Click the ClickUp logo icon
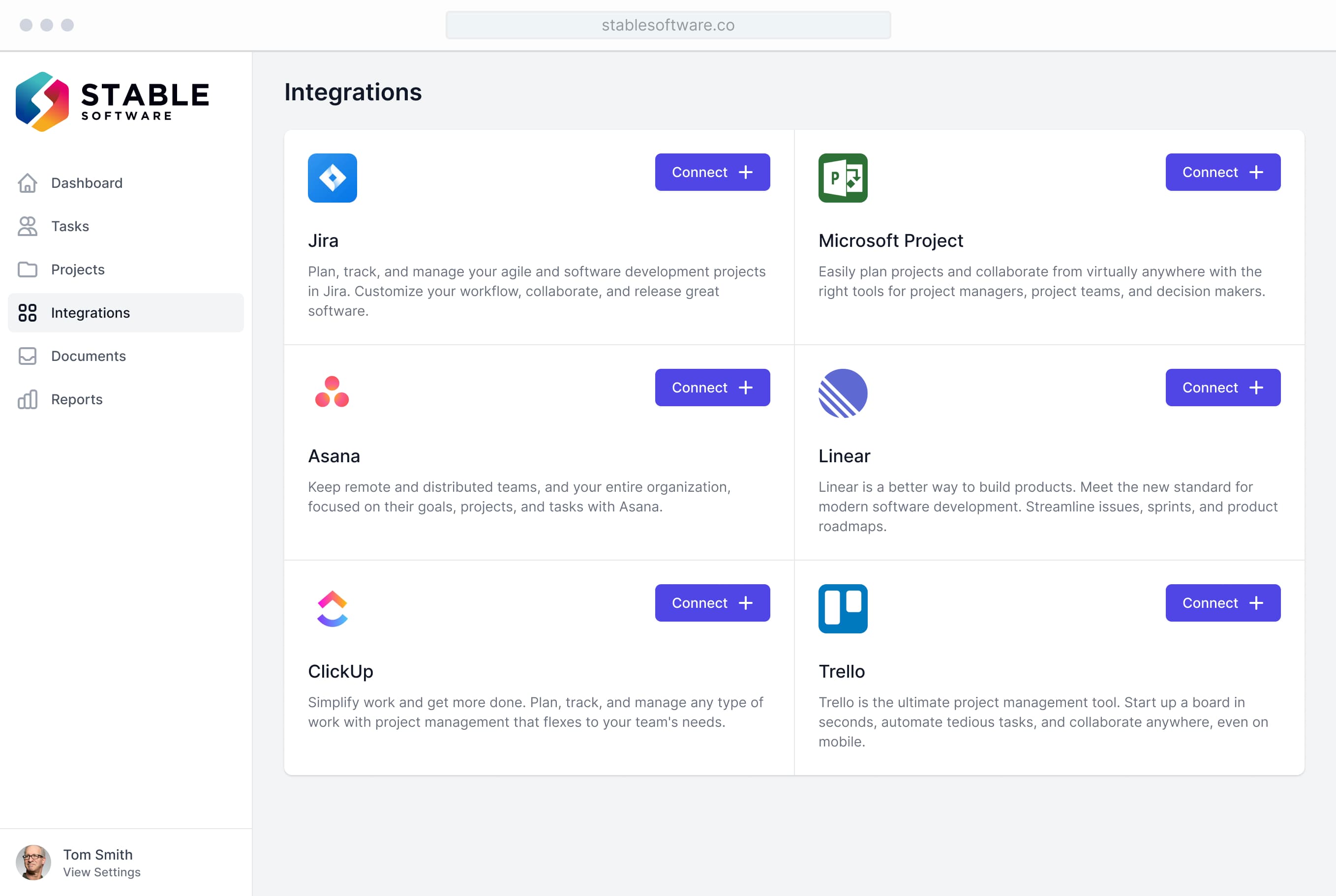 point(333,609)
